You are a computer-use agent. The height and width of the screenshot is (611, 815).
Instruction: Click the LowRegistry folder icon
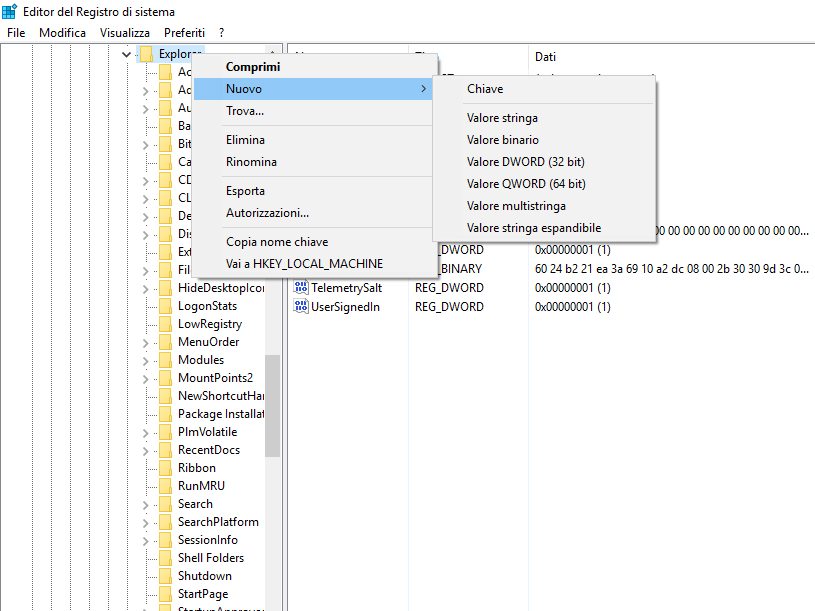tap(165, 324)
